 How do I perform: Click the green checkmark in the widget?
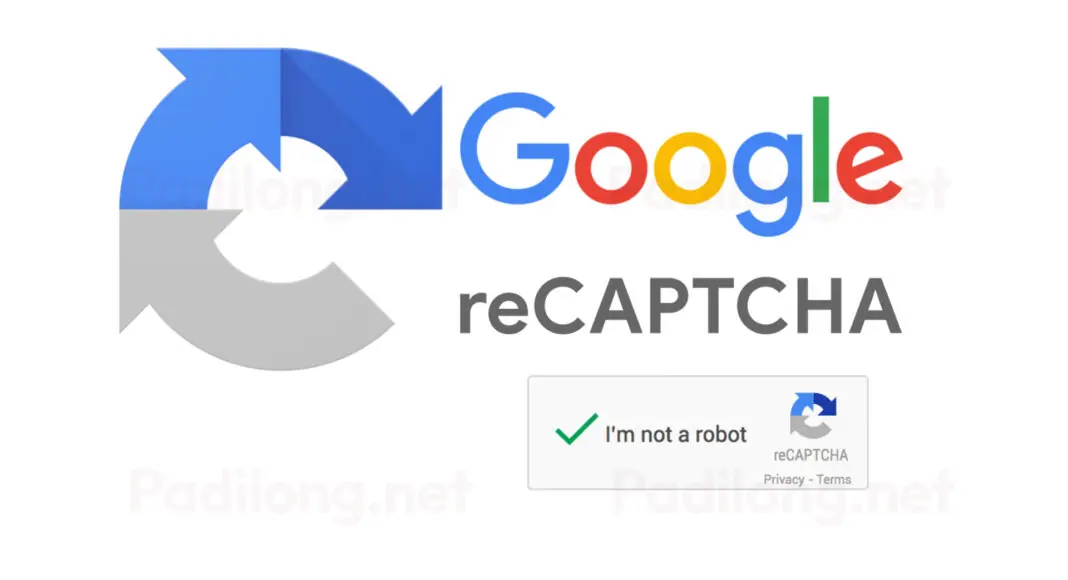(576, 429)
